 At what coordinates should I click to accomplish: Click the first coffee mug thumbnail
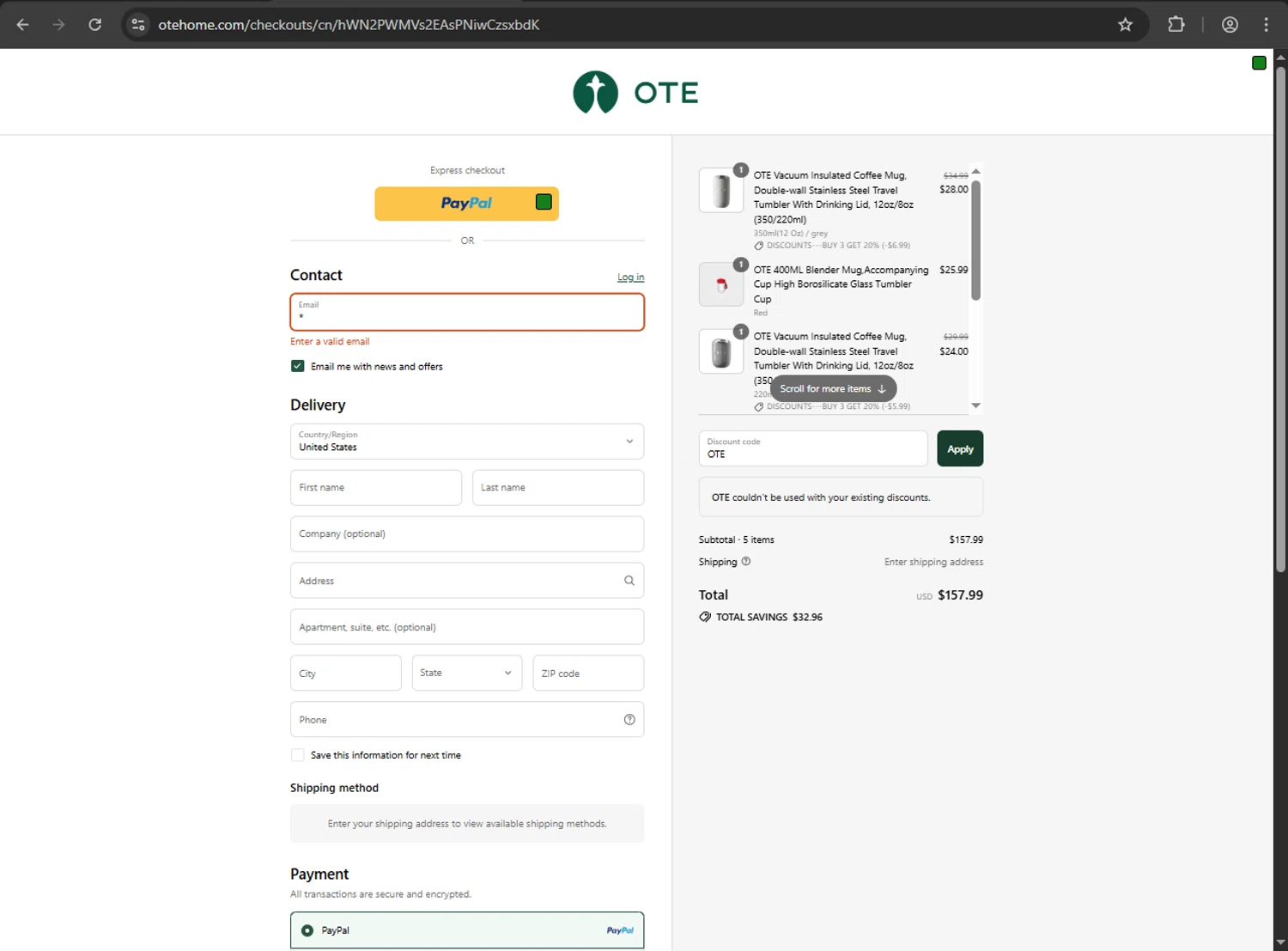click(721, 190)
